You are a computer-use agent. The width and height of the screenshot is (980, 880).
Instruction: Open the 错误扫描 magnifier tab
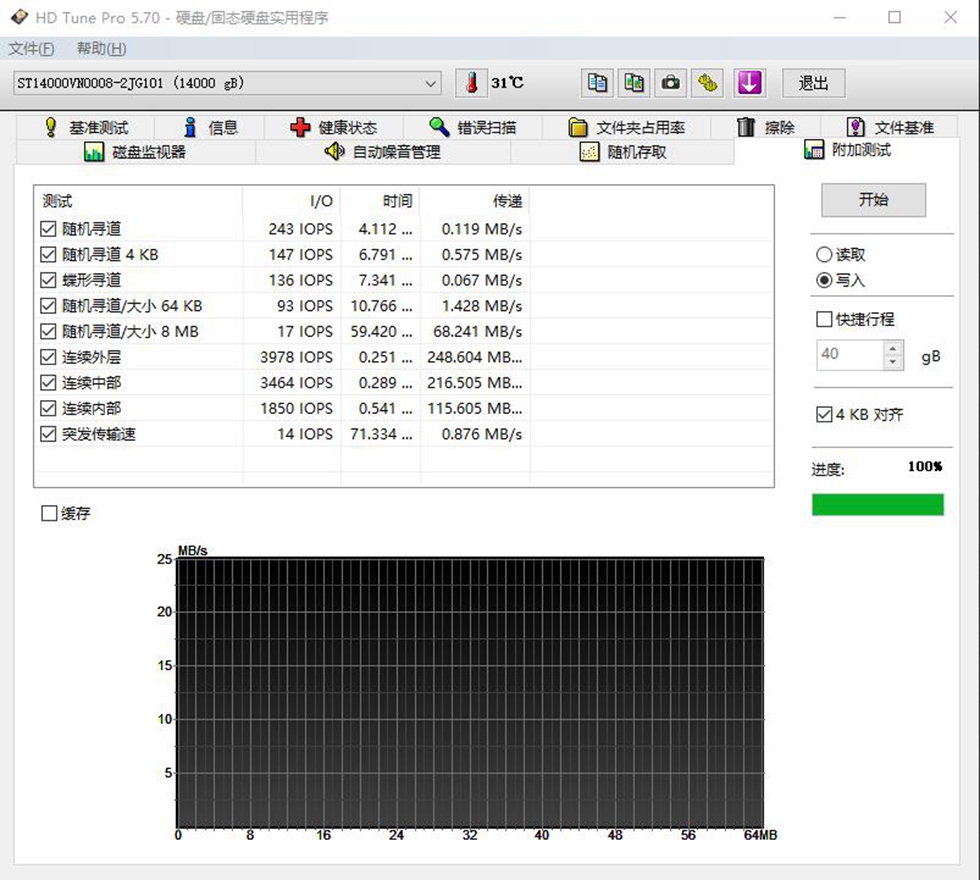point(472,128)
